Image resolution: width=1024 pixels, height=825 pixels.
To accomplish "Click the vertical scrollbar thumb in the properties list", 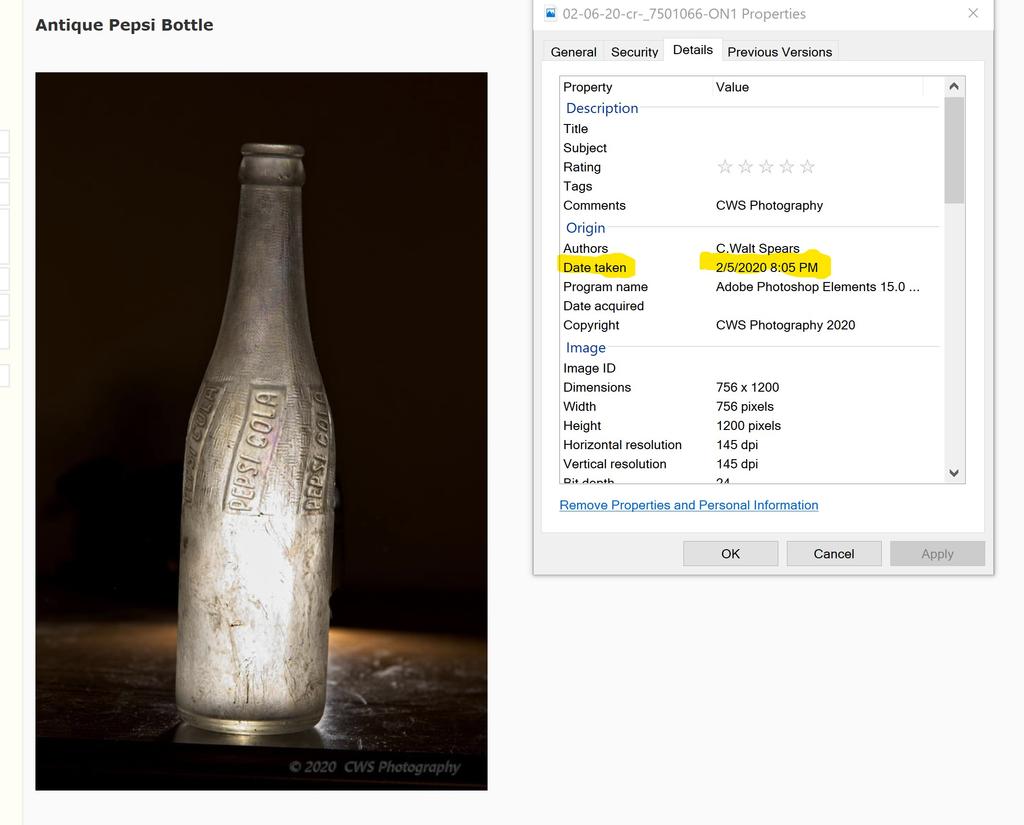I will (x=954, y=150).
